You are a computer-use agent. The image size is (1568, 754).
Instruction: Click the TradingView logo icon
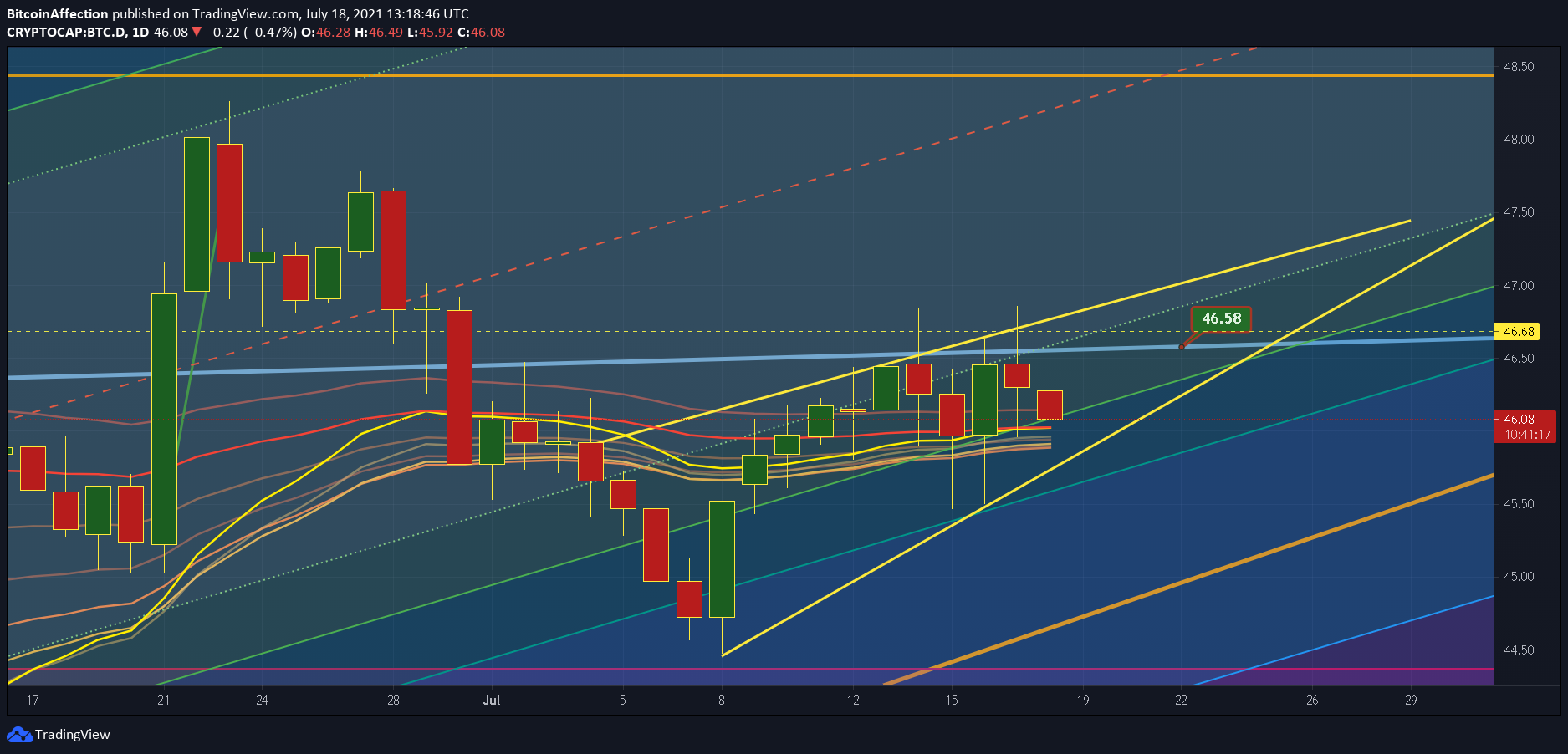[19, 735]
